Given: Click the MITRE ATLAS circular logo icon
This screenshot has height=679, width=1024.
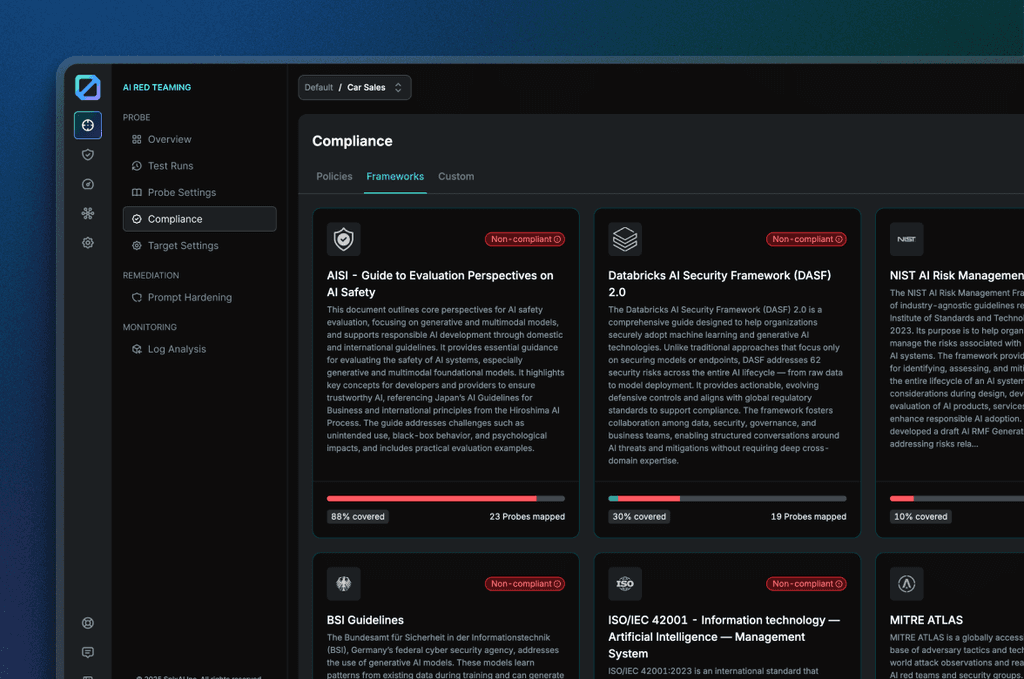Looking at the screenshot, I should coord(906,584).
